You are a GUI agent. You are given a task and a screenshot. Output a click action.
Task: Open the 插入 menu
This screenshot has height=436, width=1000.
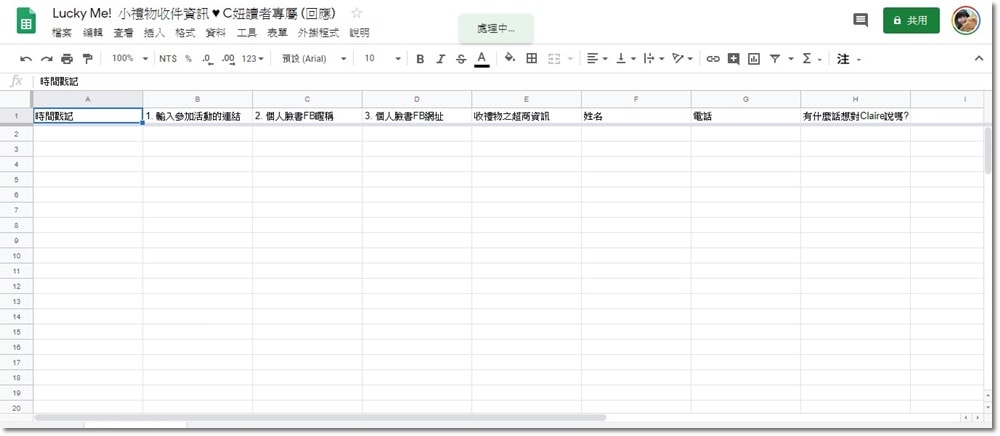click(154, 33)
